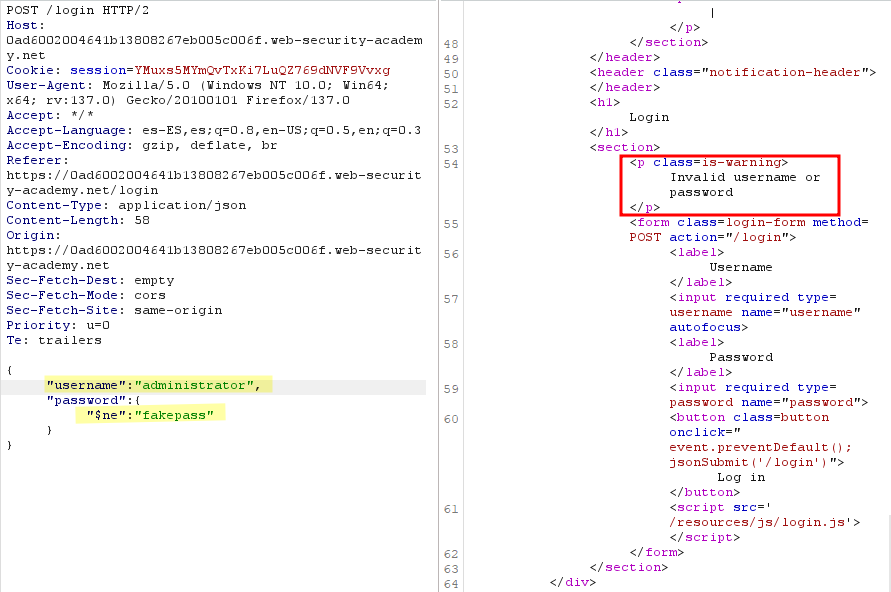891x592 pixels.
Task: Select the Content-Length value 58
Action: (142, 220)
